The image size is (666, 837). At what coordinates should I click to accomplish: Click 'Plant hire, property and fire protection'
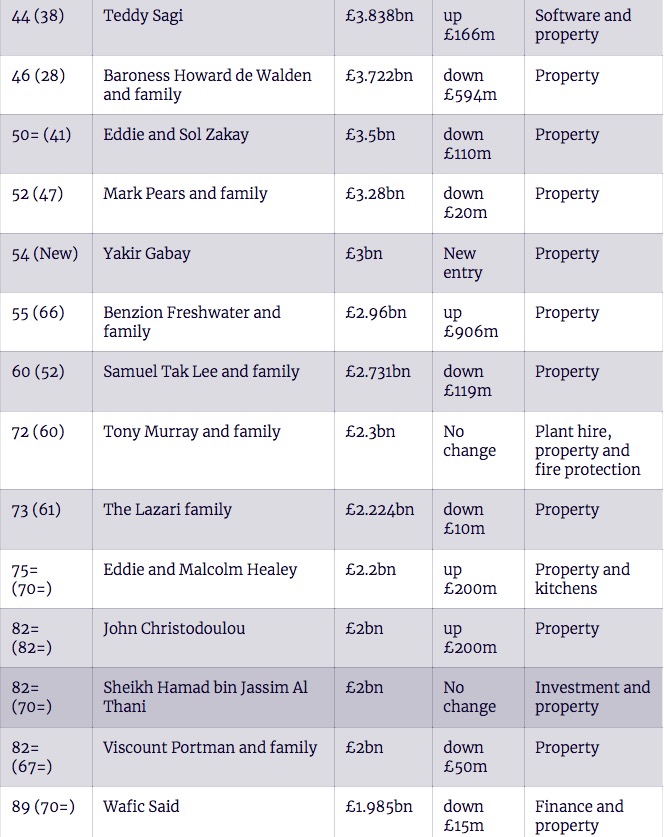[587, 451]
